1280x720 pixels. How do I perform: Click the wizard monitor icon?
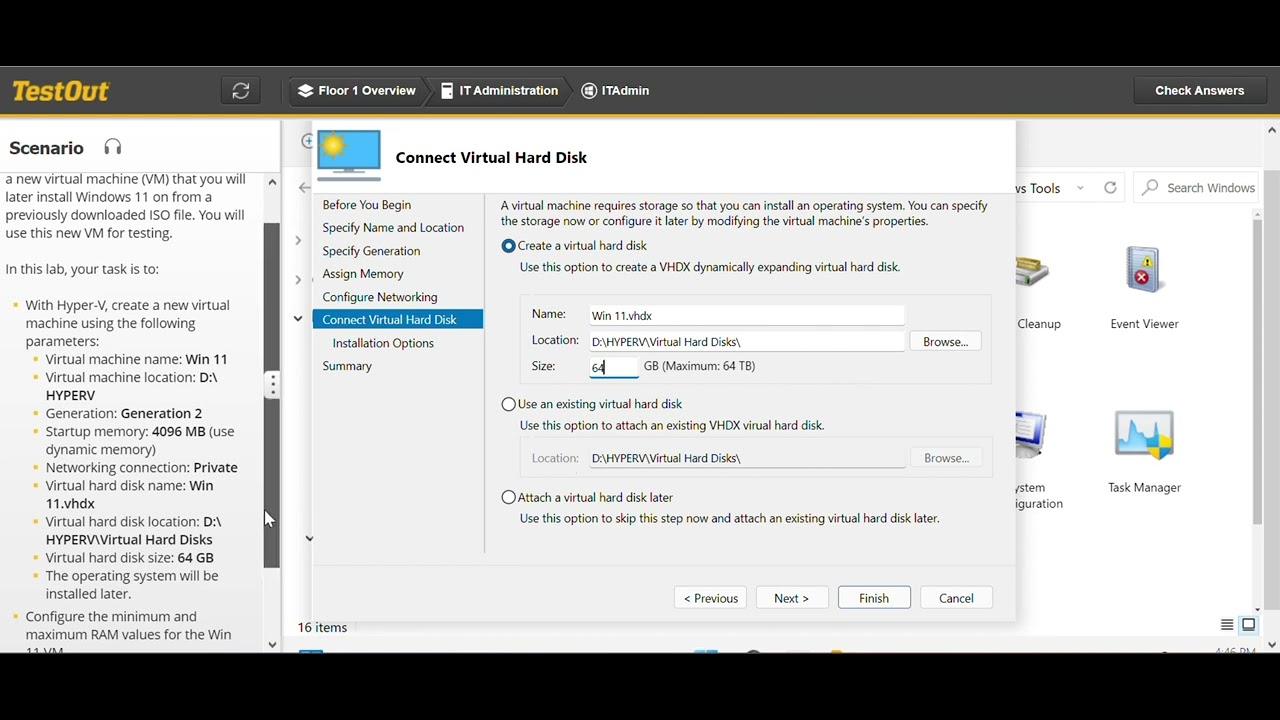click(x=349, y=155)
